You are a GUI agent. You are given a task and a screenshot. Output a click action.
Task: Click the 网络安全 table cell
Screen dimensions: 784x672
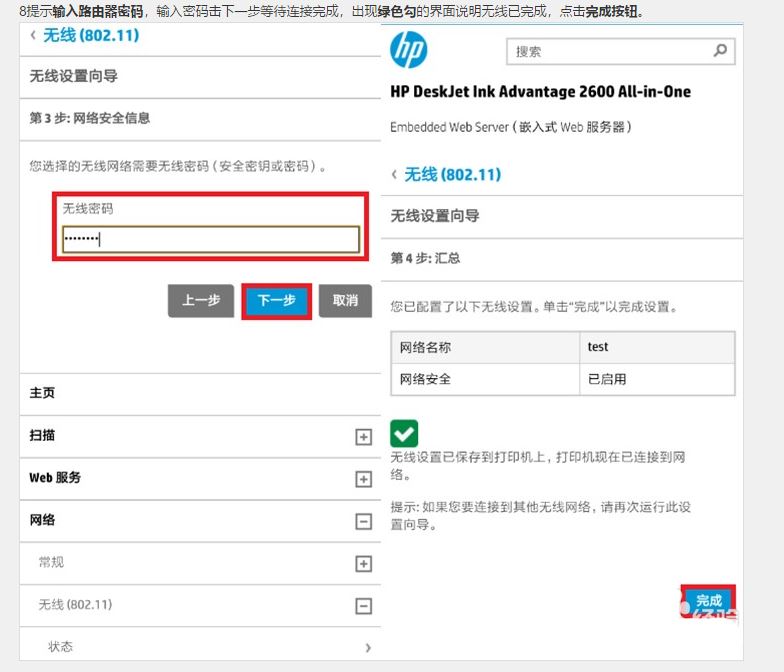tap(486, 379)
